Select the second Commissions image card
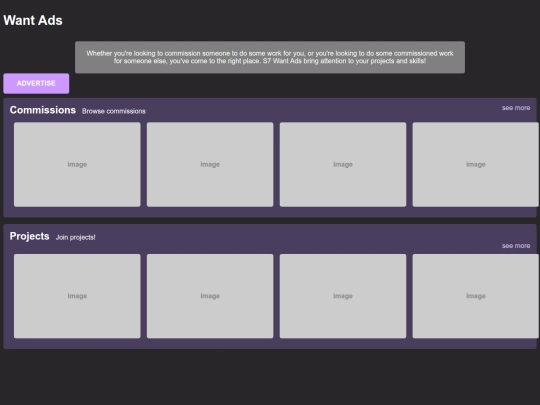 point(210,164)
